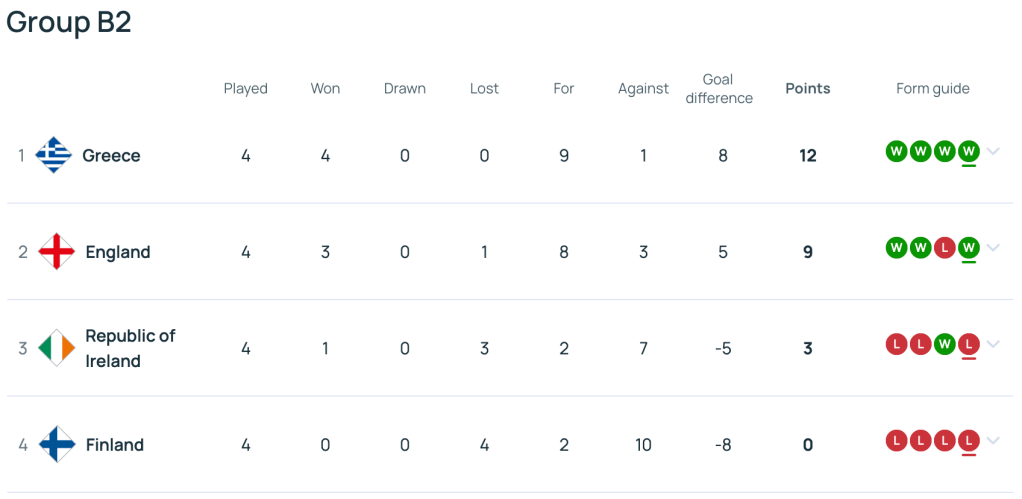
Task: Click the Points column header
Action: (808, 88)
